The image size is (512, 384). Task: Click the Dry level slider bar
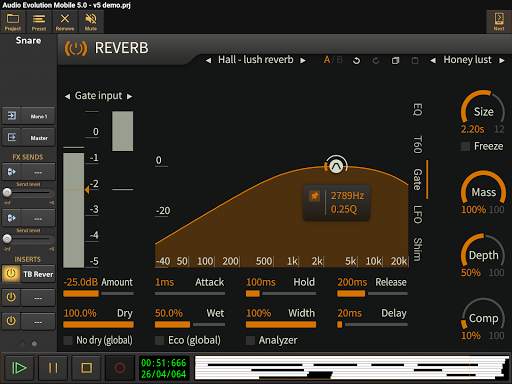pos(98,324)
